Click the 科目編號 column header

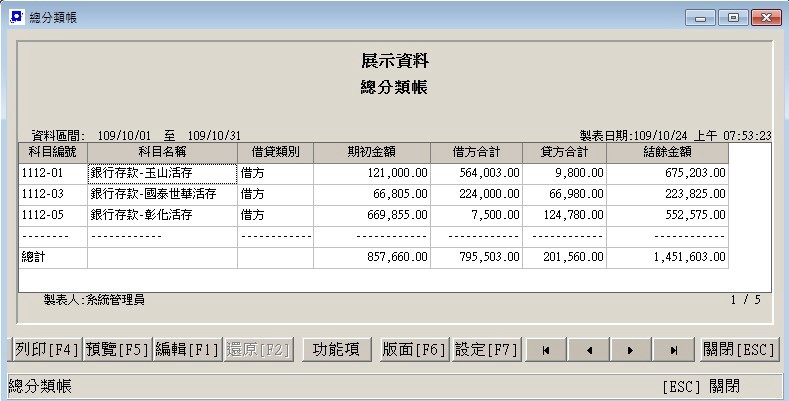point(53,152)
